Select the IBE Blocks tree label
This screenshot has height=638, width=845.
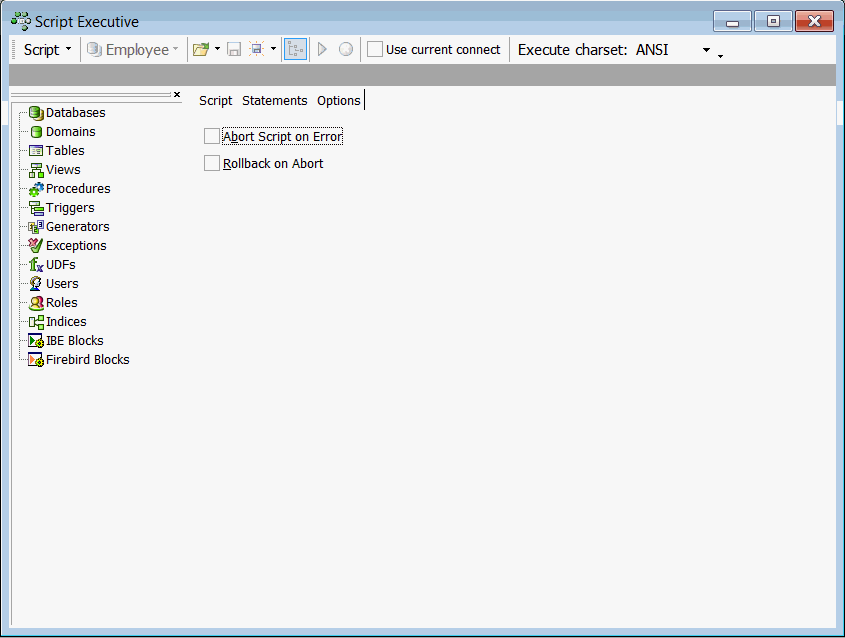tap(75, 341)
